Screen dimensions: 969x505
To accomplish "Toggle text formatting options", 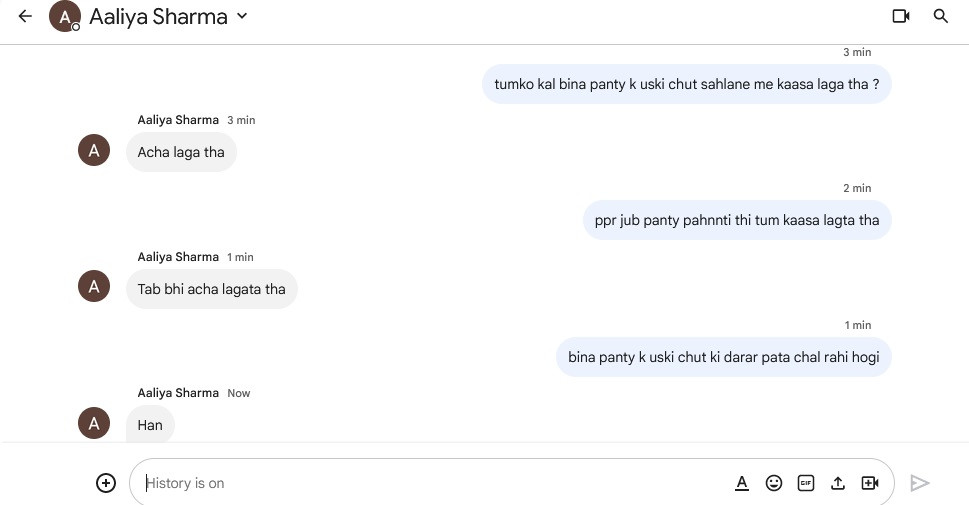I will (742, 483).
